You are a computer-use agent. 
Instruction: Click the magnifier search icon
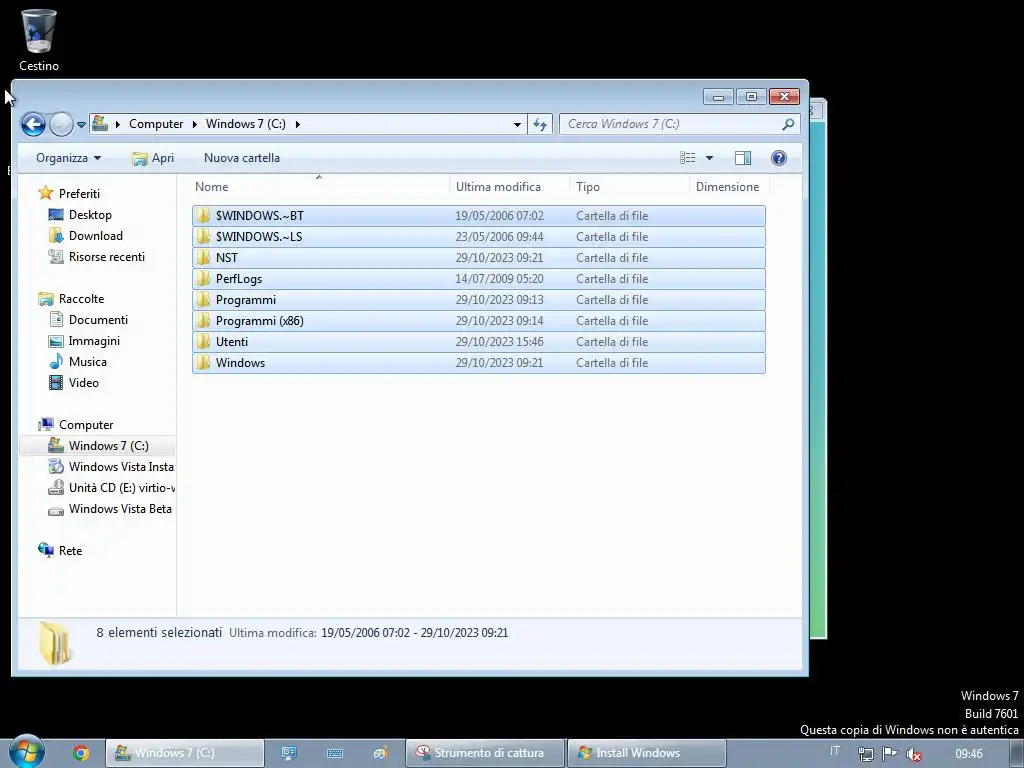pos(788,123)
